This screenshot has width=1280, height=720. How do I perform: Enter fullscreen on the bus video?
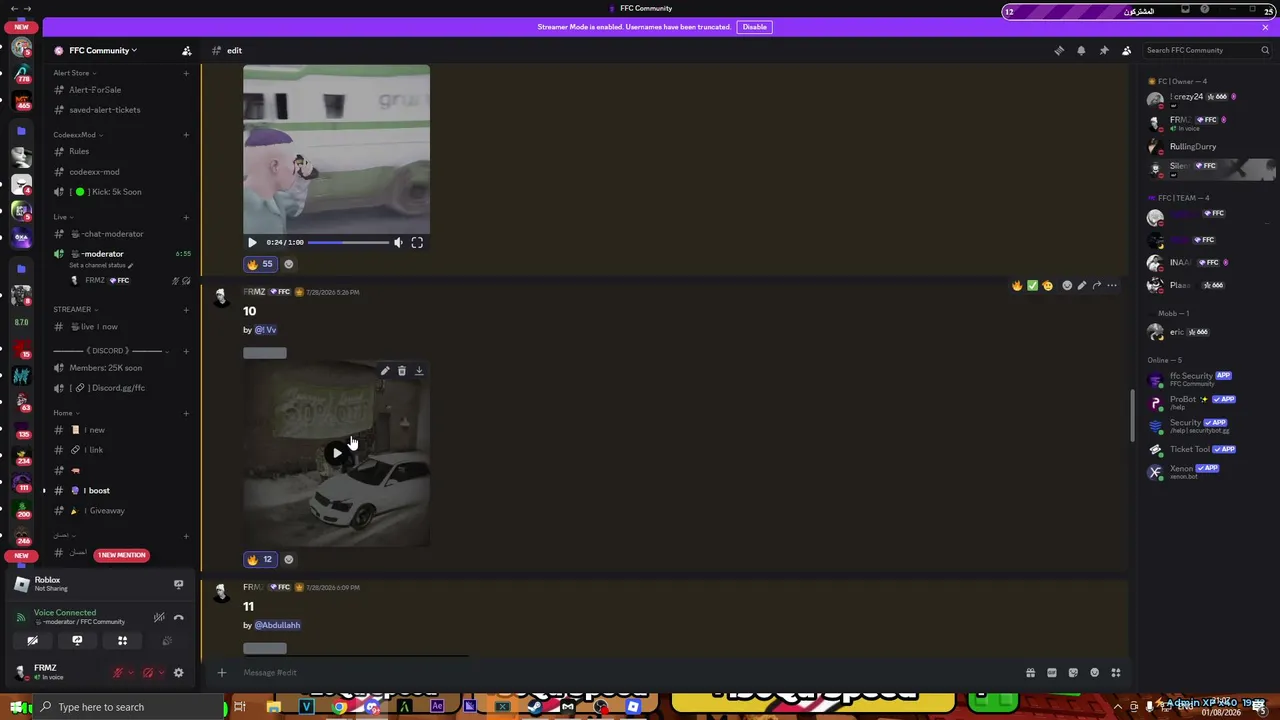tap(417, 242)
